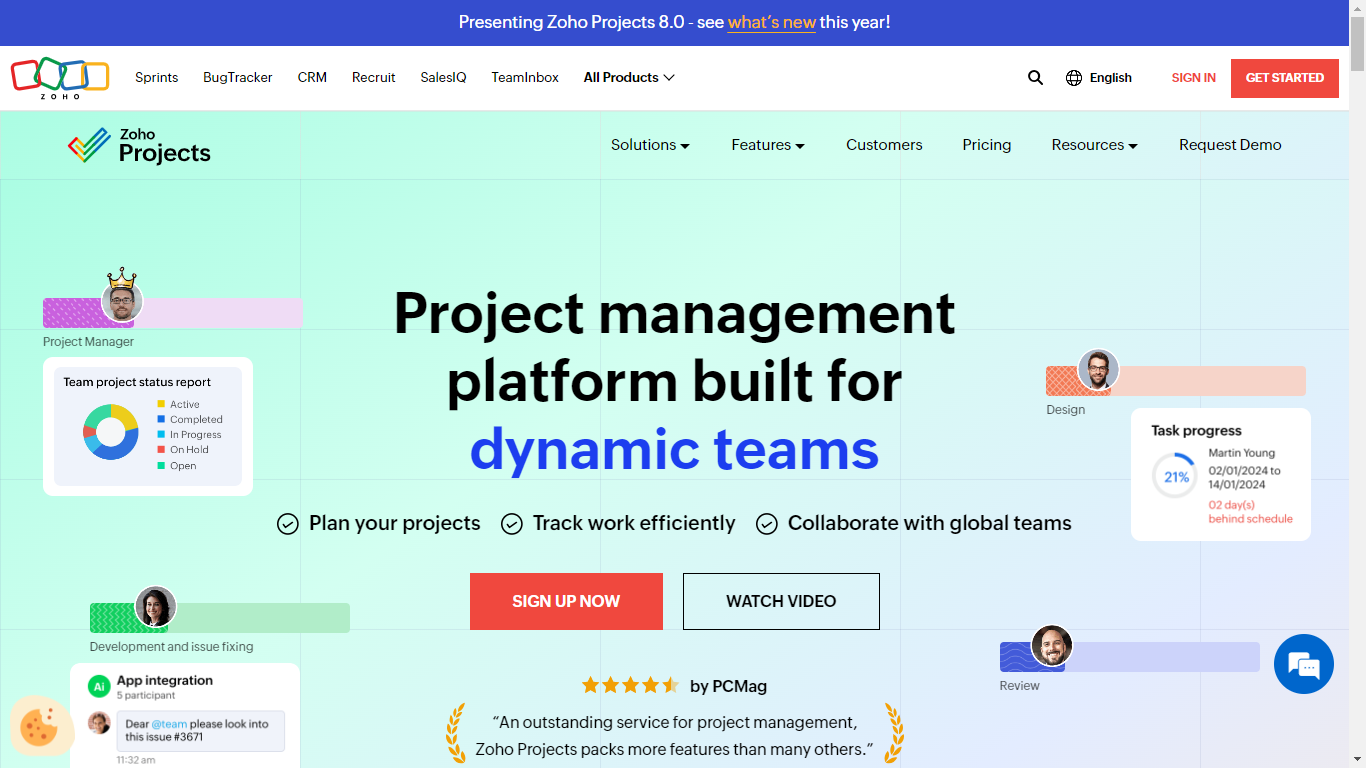Expand the All Products dropdown
This screenshot has width=1366, height=768.
tap(629, 77)
